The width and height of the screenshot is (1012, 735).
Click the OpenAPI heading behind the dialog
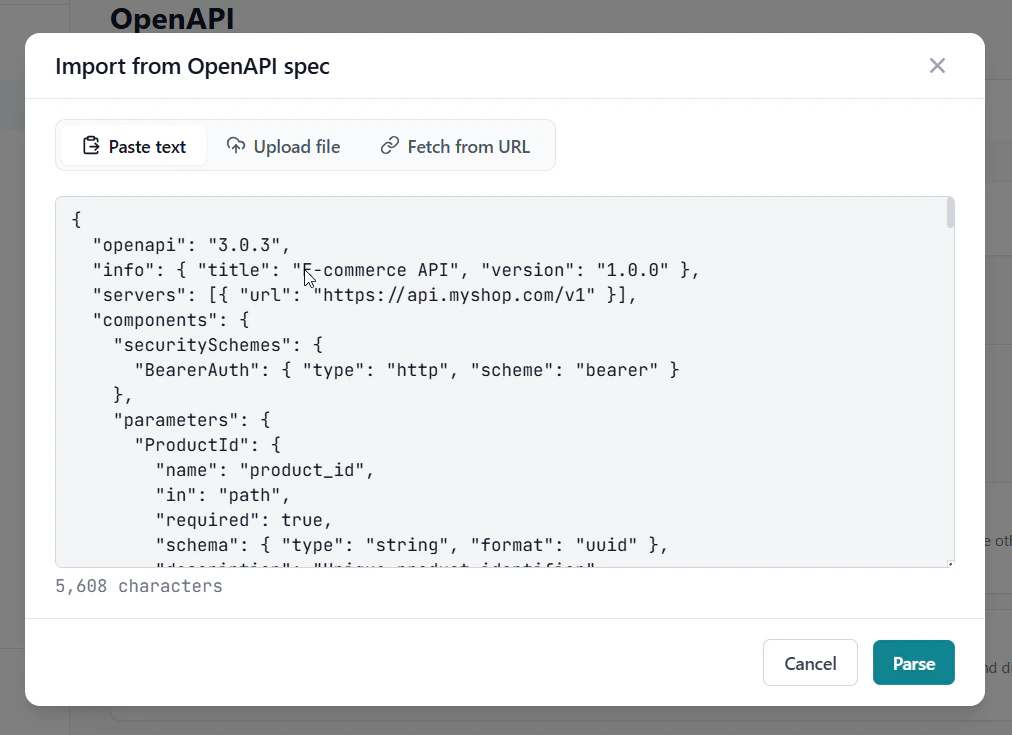tap(172, 18)
